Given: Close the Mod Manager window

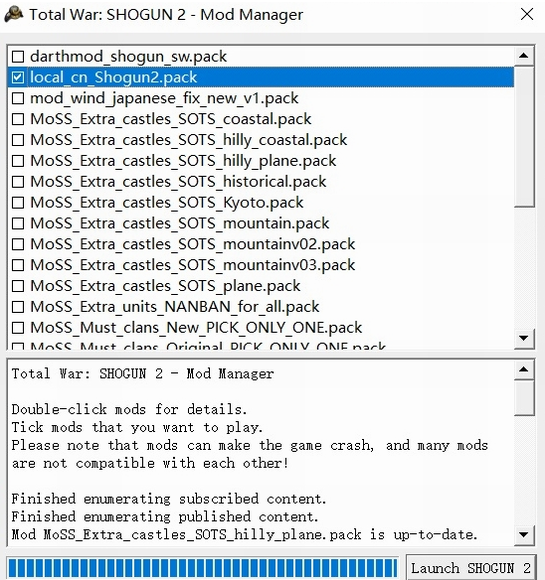Looking at the screenshot, I should pyautogui.click(x=527, y=14).
